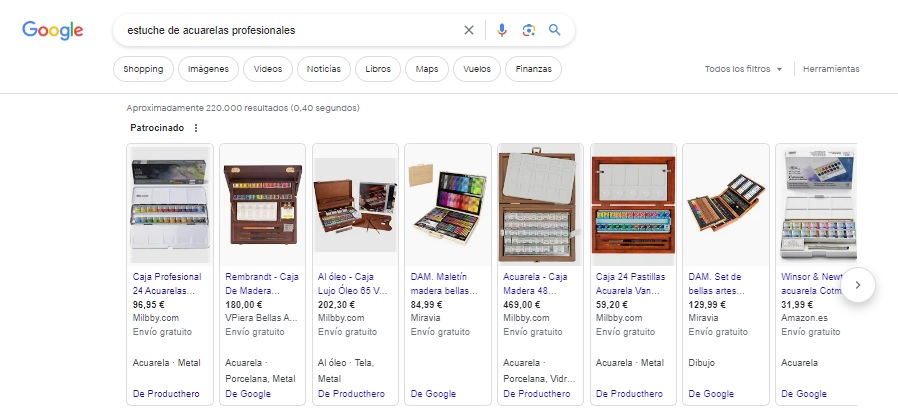Open the Patrocinado three-dot options menu
Image resolution: width=898 pixels, height=418 pixels.
pyautogui.click(x=196, y=128)
